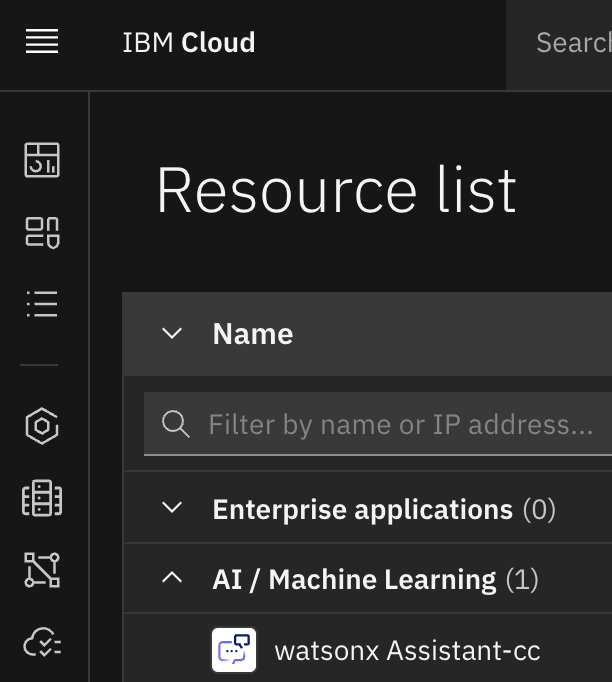The height and width of the screenshot is (682, 612).
Task: Open the network nodes sidebar icon
Action: click(x=42, y=570)
